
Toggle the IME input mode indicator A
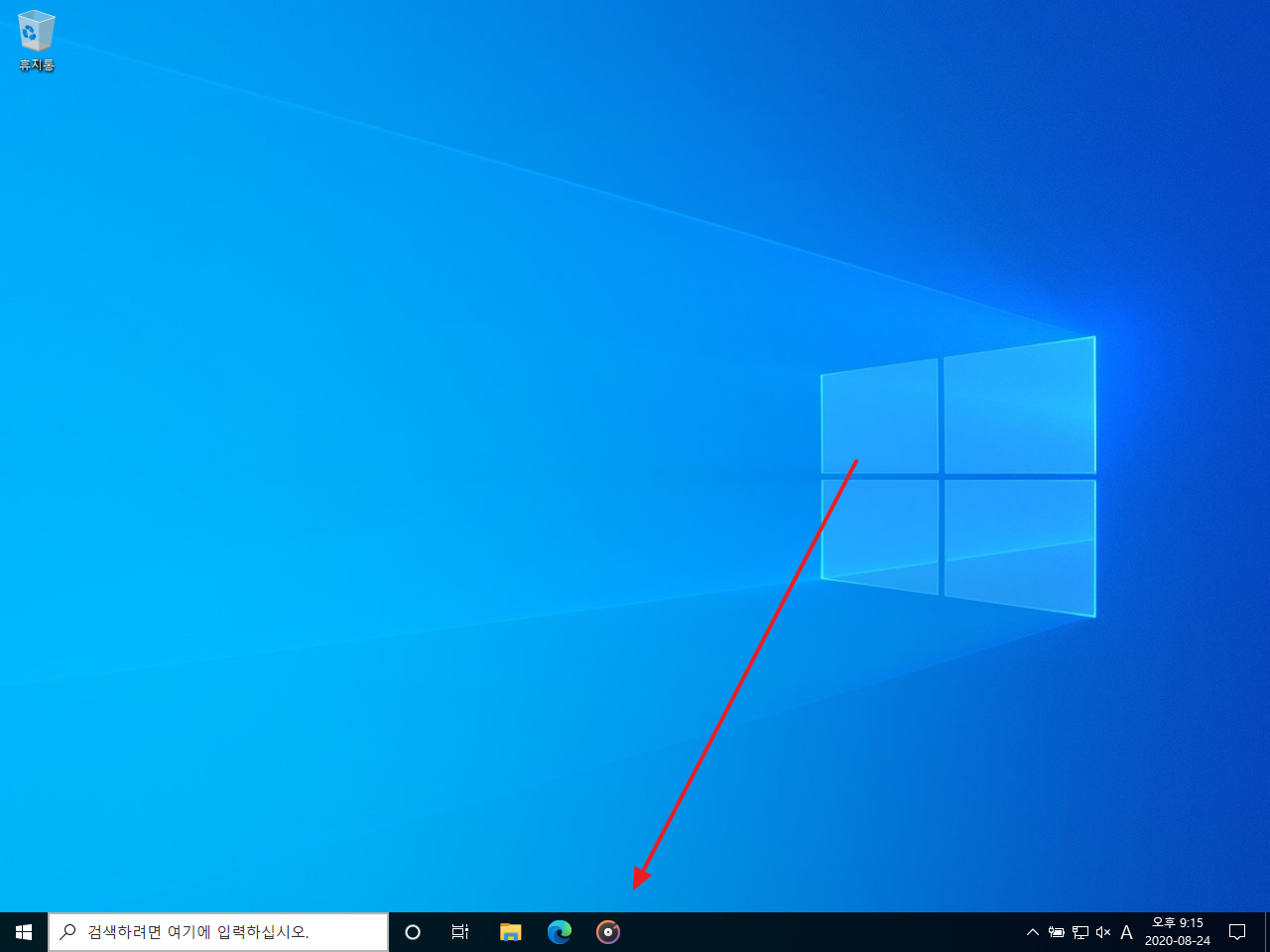pyautogui.click(x=1126, y=932)
